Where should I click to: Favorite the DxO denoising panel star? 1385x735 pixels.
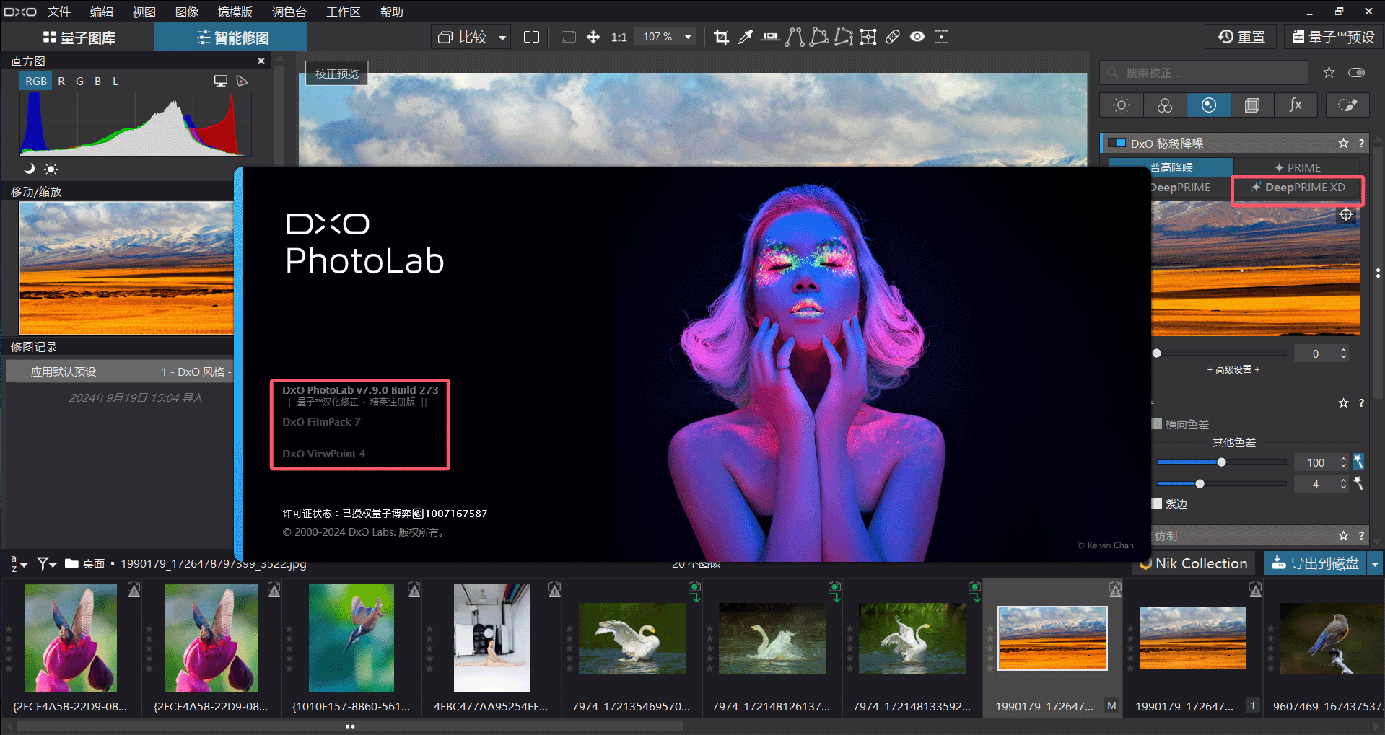click(1343, 144)
